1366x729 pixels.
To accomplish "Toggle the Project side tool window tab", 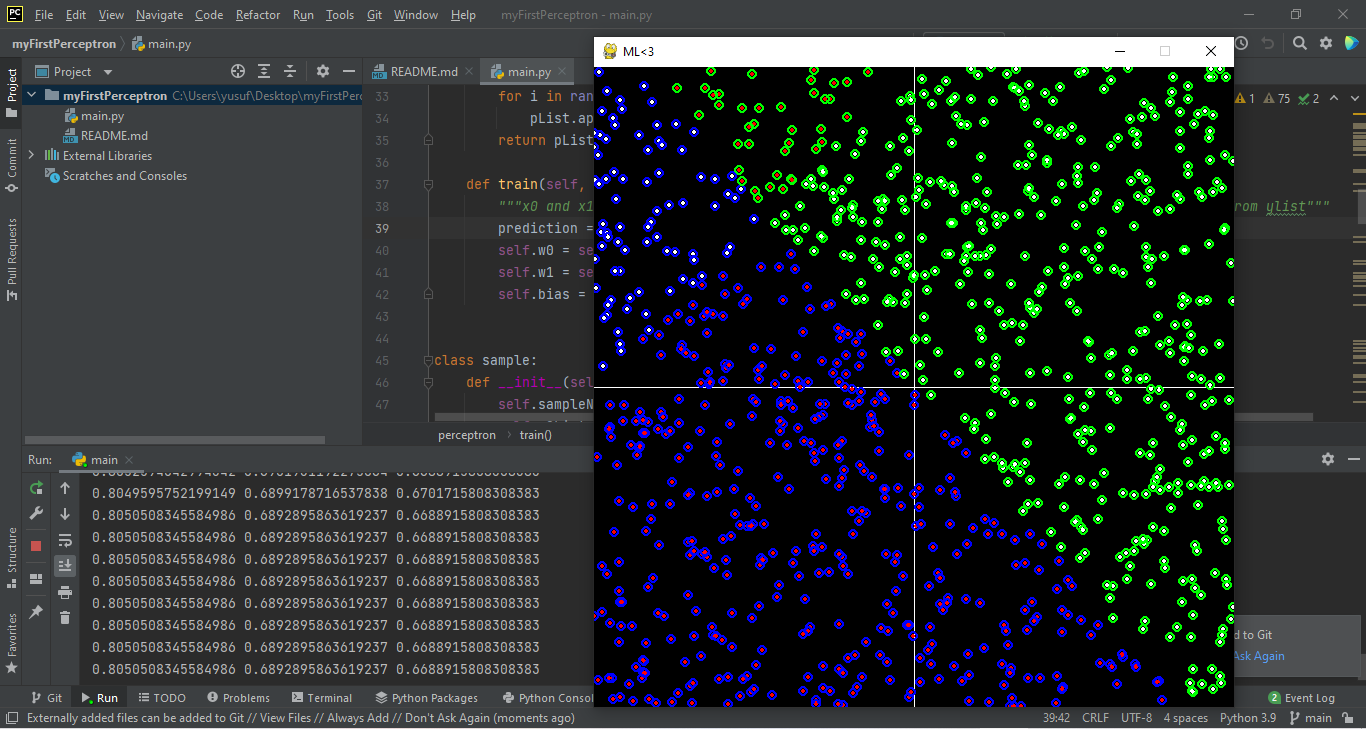I will coord(12,93).
